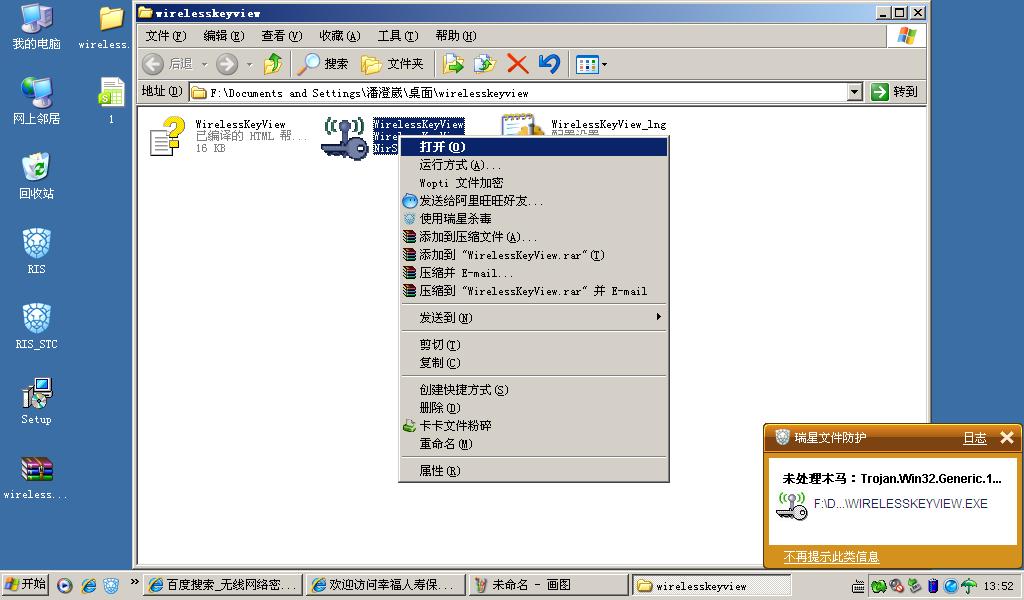Image resolution: width=1024 pixels, height=600 pixels.
Task: Open the File menu
Action: pyautogui.click(x=165, y=36)
